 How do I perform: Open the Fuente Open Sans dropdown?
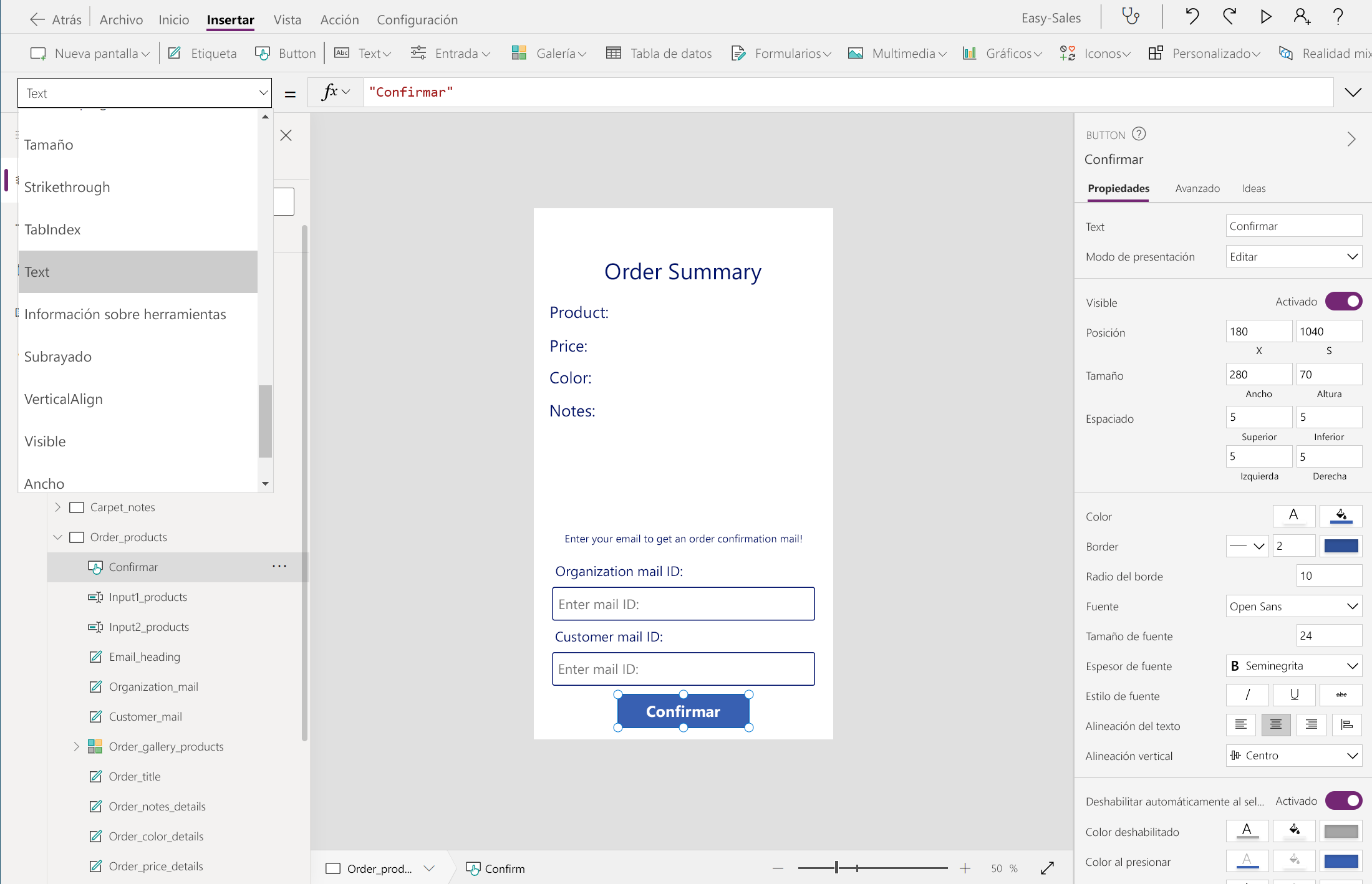tap(1294, 606)
